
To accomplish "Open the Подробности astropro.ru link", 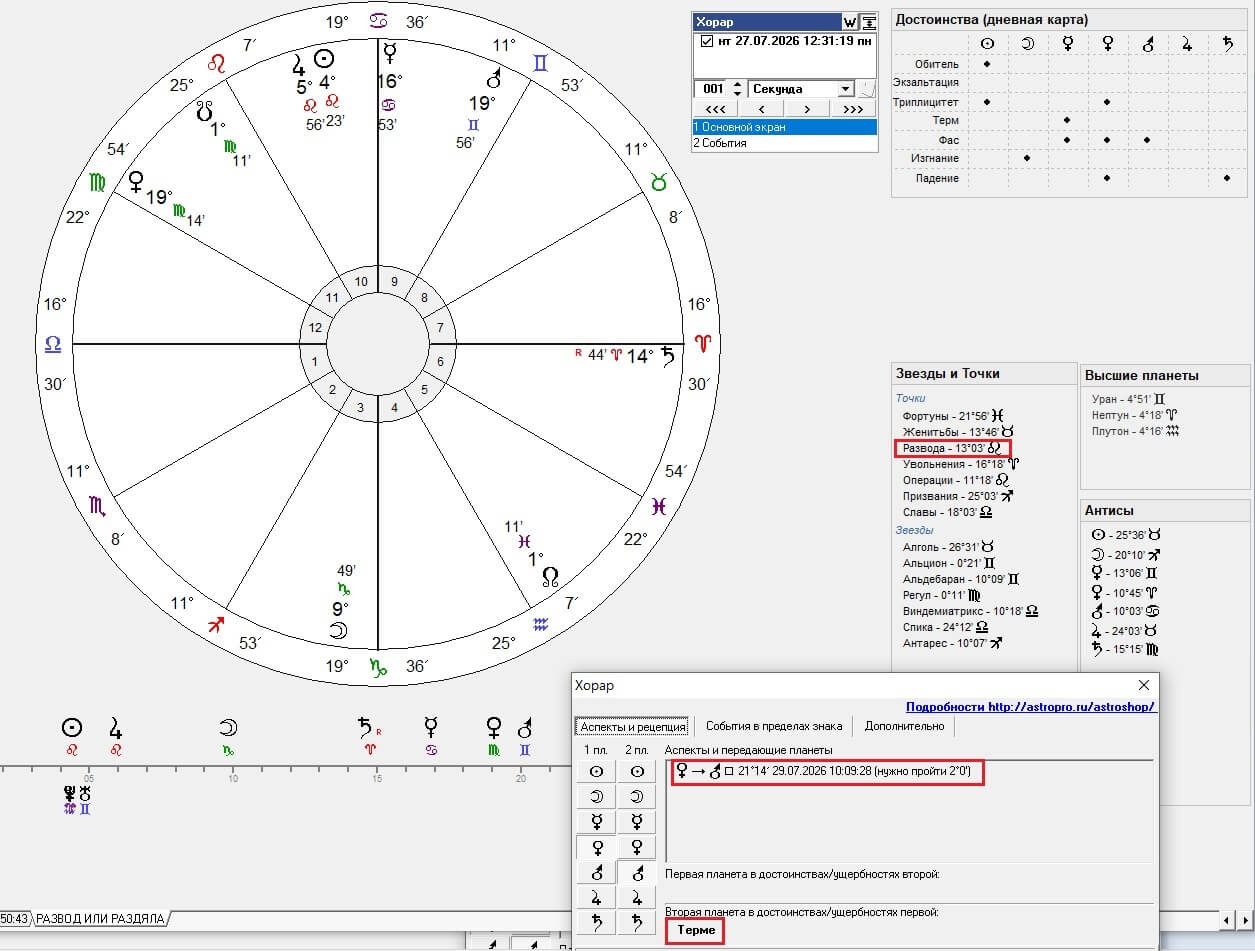I will pos(1031,706).
